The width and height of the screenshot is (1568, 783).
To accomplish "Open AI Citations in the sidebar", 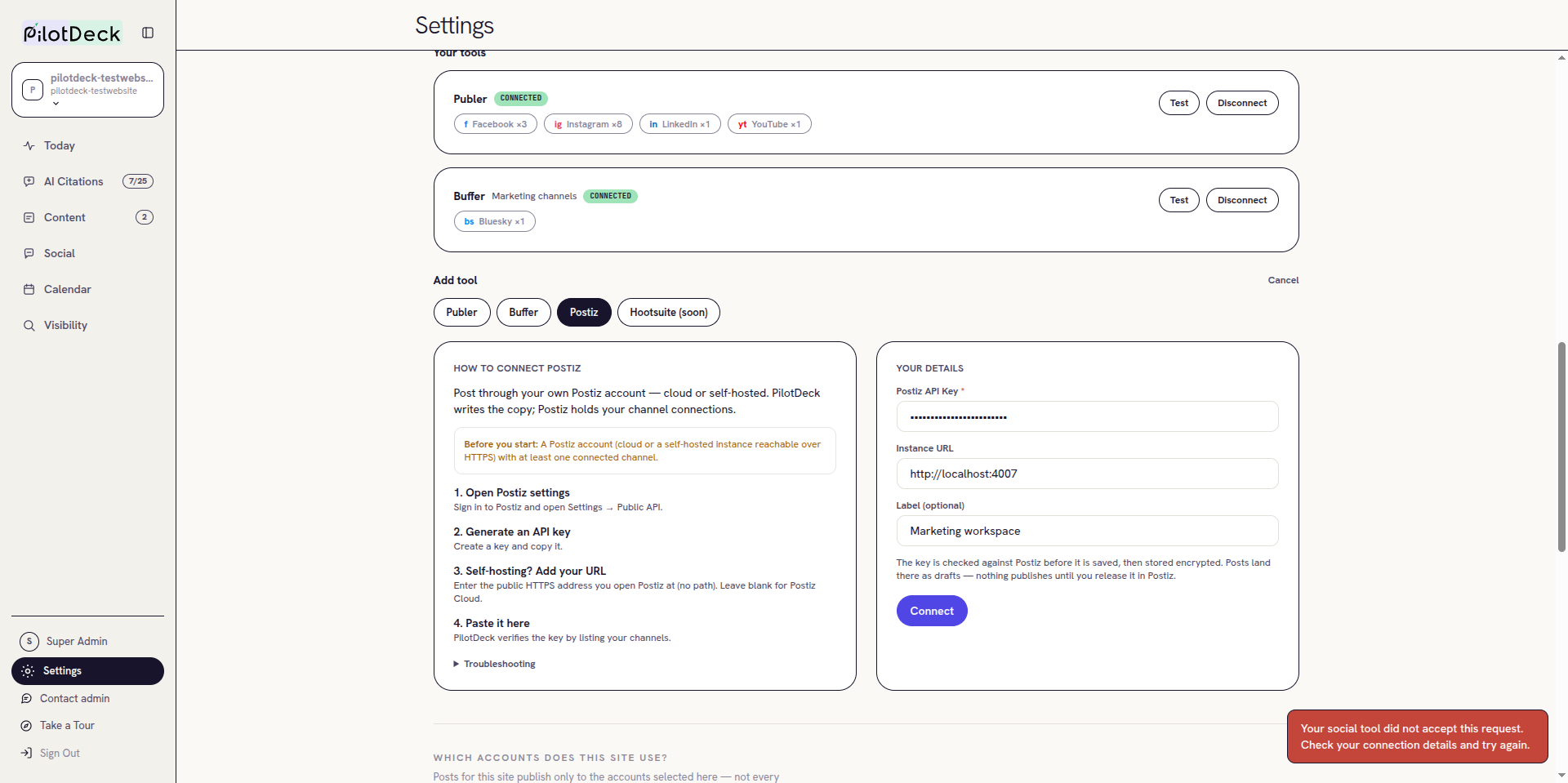I will tap(87, 181).
